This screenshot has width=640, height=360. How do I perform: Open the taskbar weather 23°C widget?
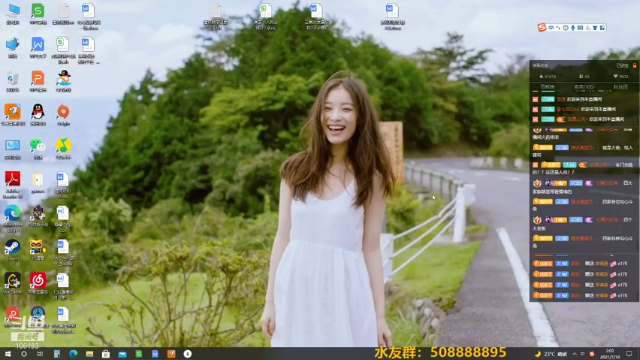pyautogui.click(x=551, y=354)
